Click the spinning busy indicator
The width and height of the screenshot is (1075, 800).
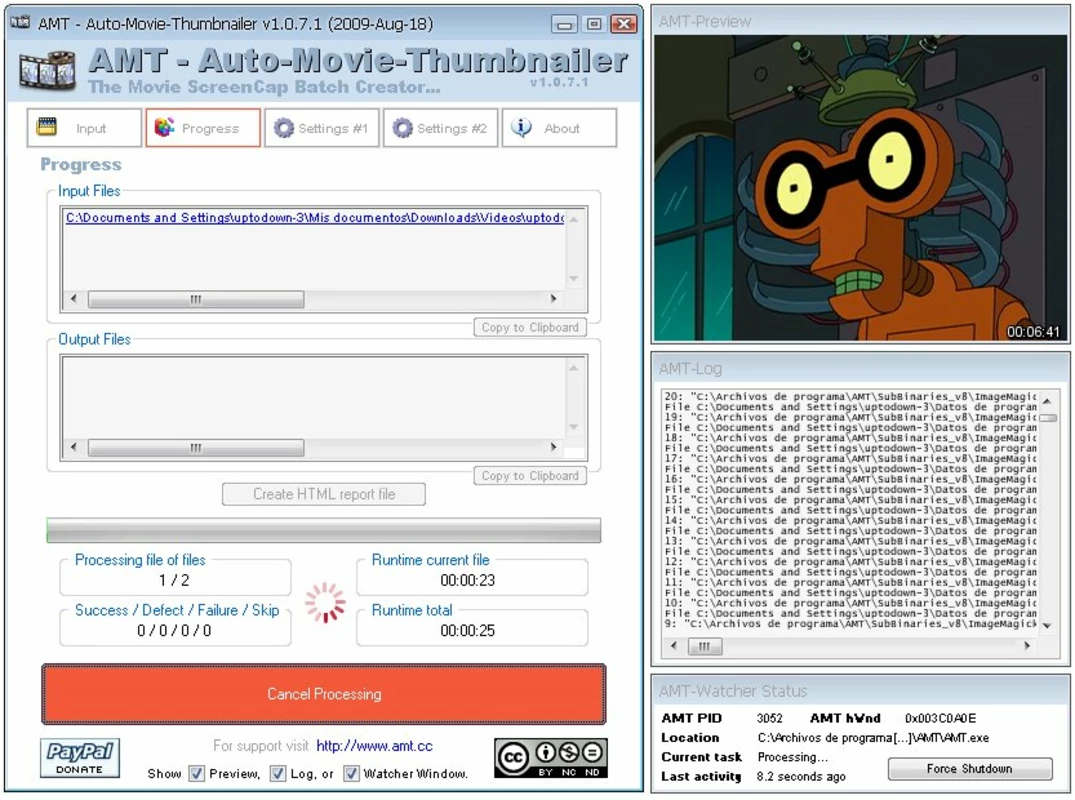325,603
